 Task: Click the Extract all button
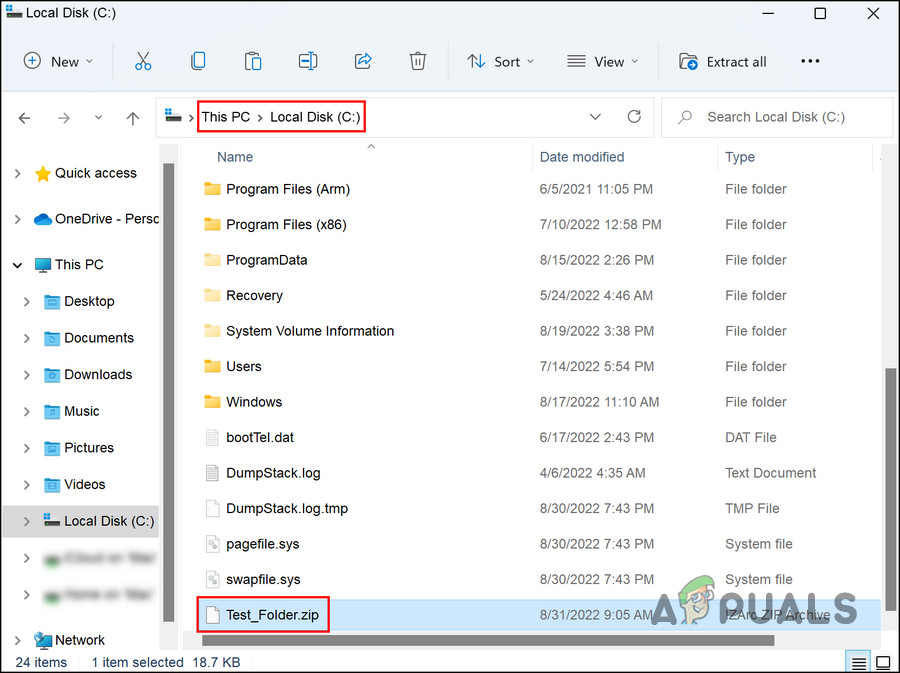(x=723, y=61)
